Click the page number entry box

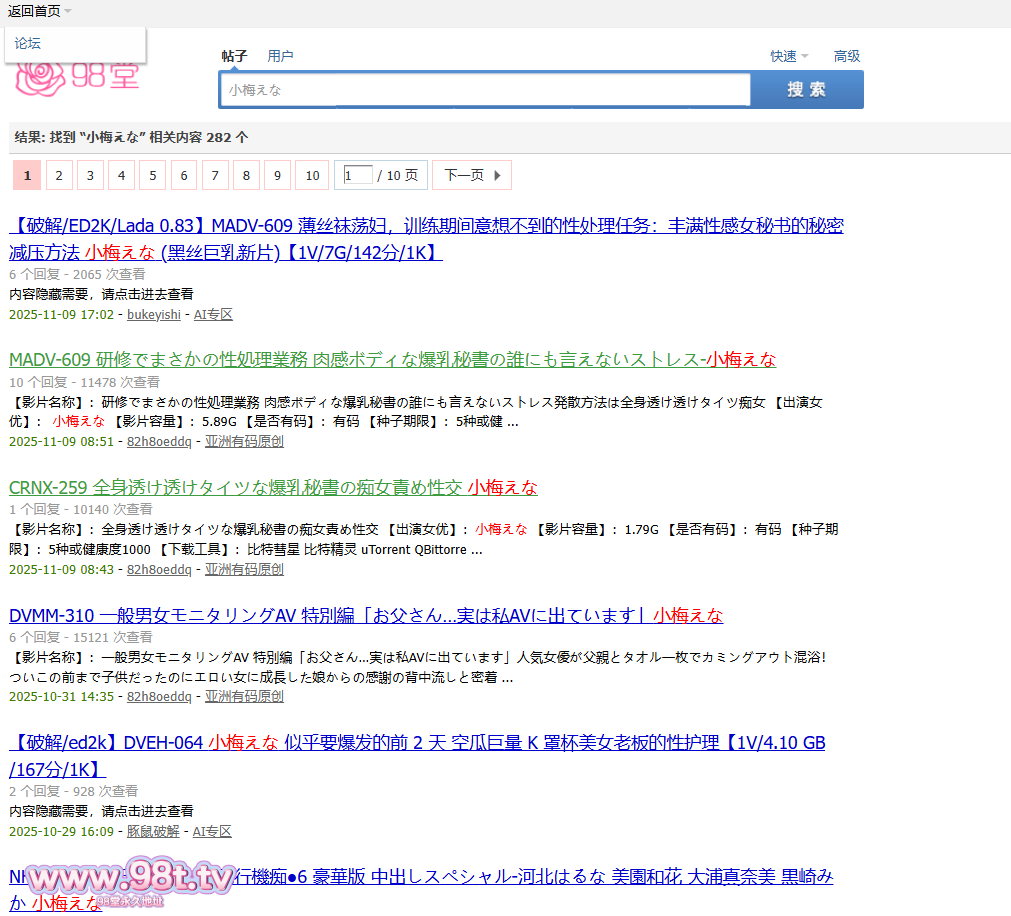(357, 176)
